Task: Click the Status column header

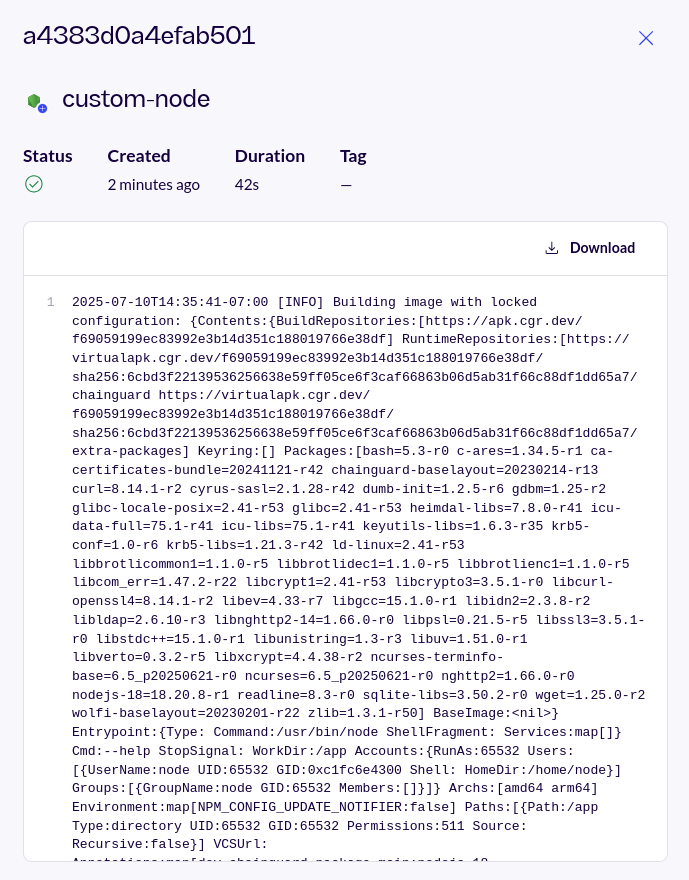Action: pos(48,156)
